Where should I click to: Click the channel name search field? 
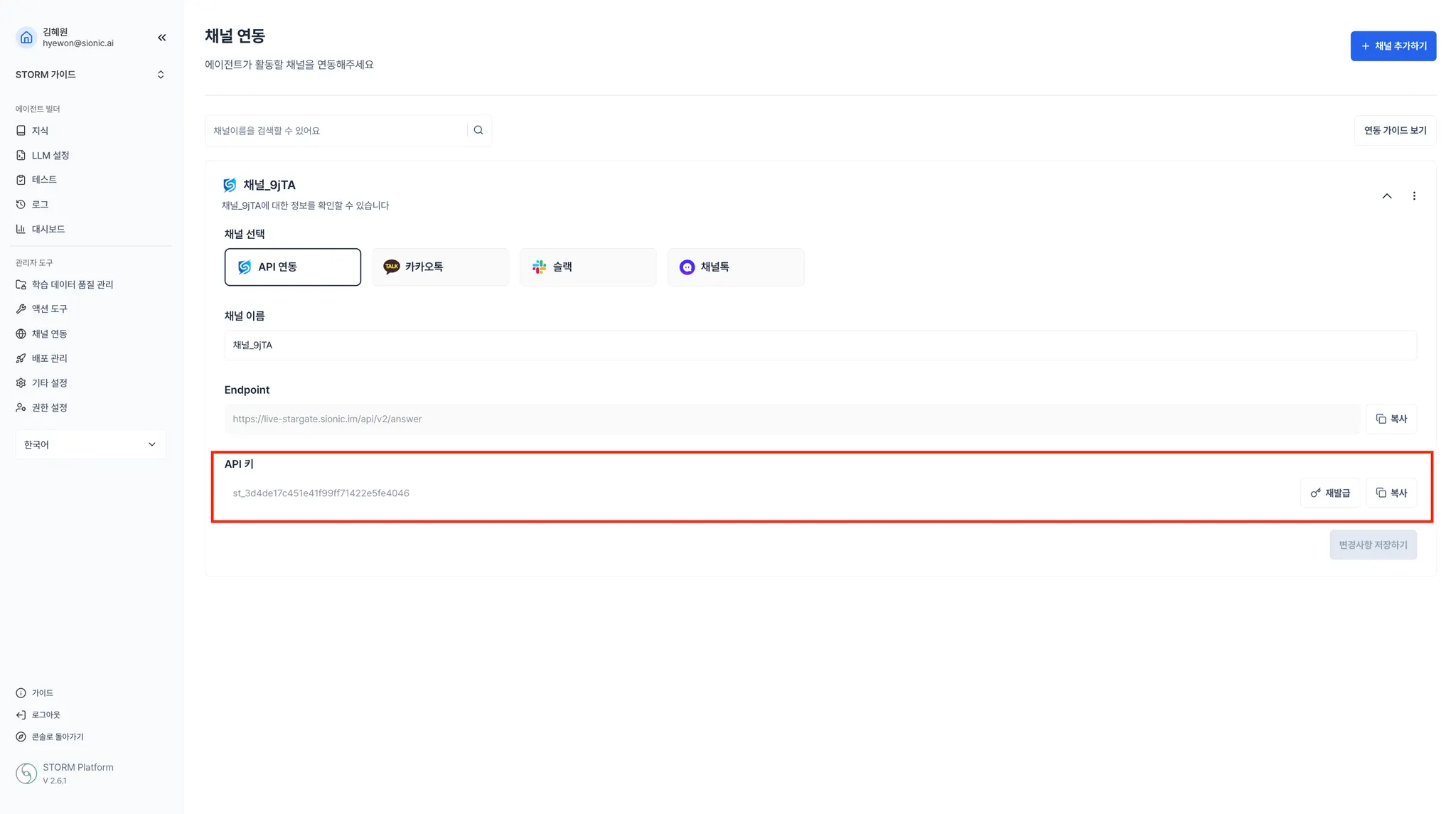coord(336,130)
